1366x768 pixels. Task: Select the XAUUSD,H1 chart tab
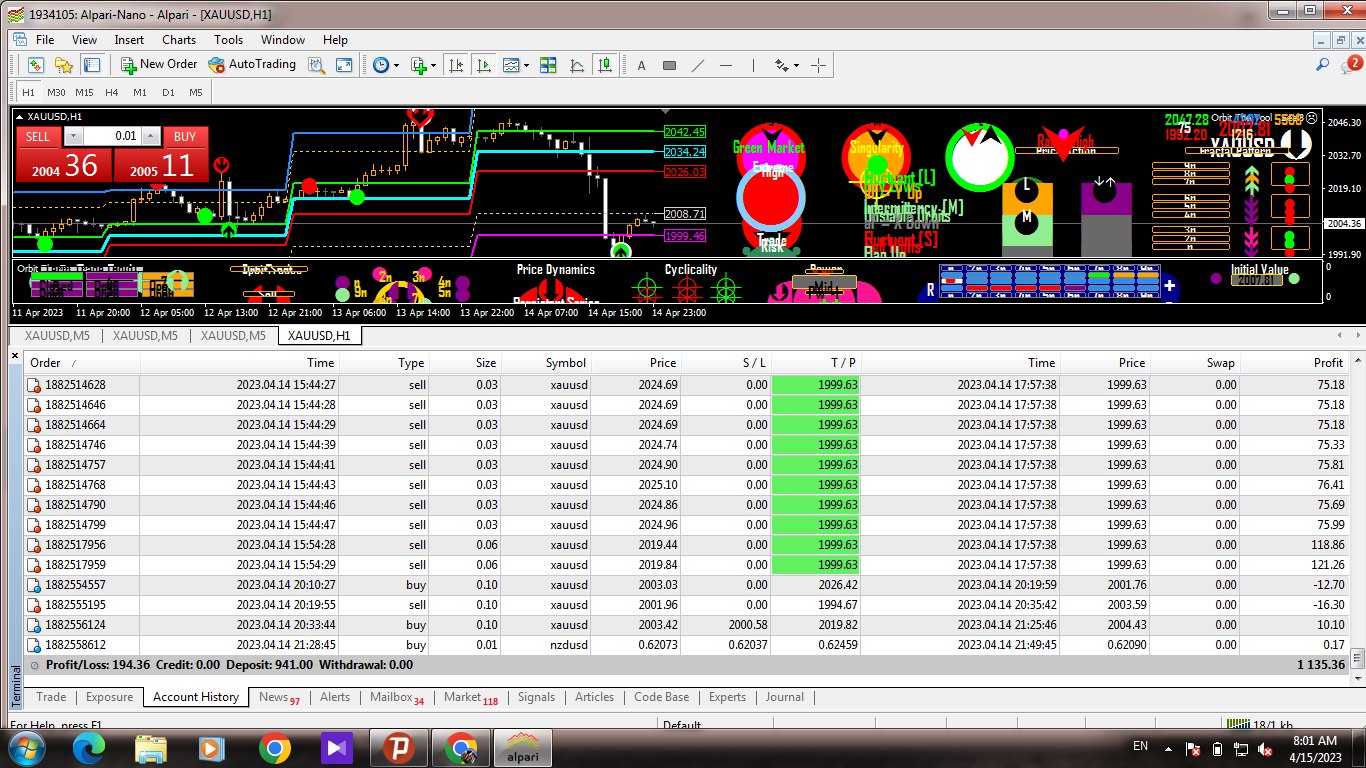click(x=319, y=336)
